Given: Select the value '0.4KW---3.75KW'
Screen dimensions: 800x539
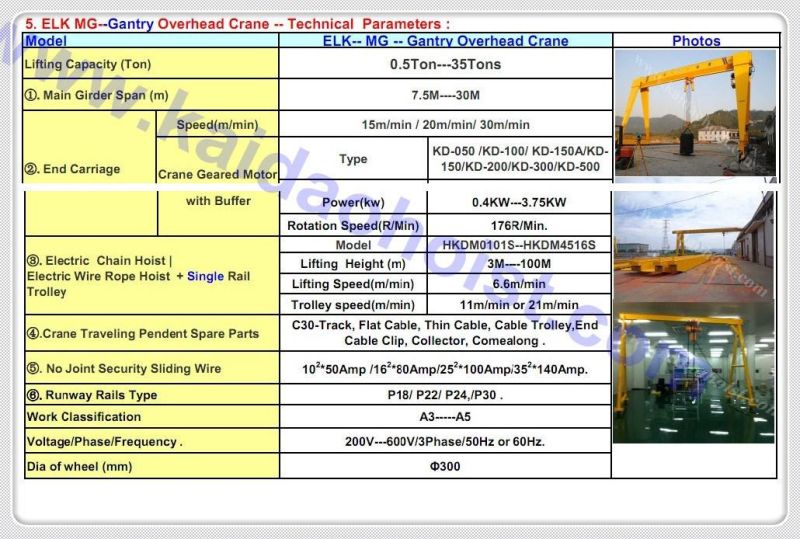Looking at the screenshot, I should (519, 203).
